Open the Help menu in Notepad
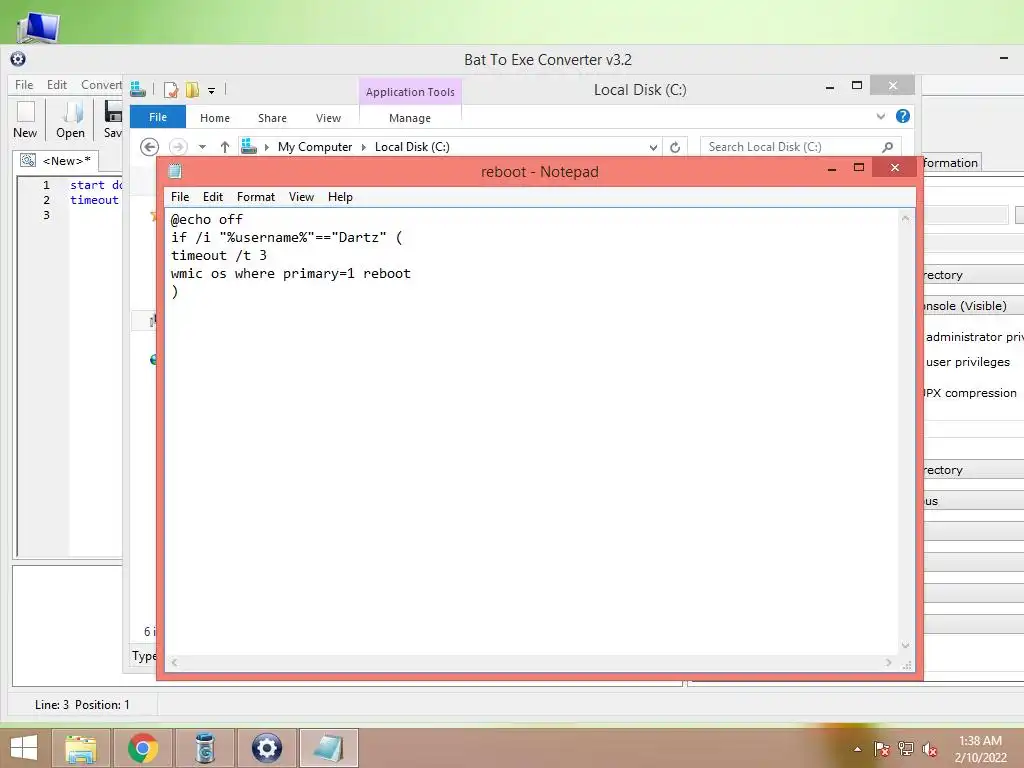The height and width of the screenshot is (768, 1024). click(340, 197)
